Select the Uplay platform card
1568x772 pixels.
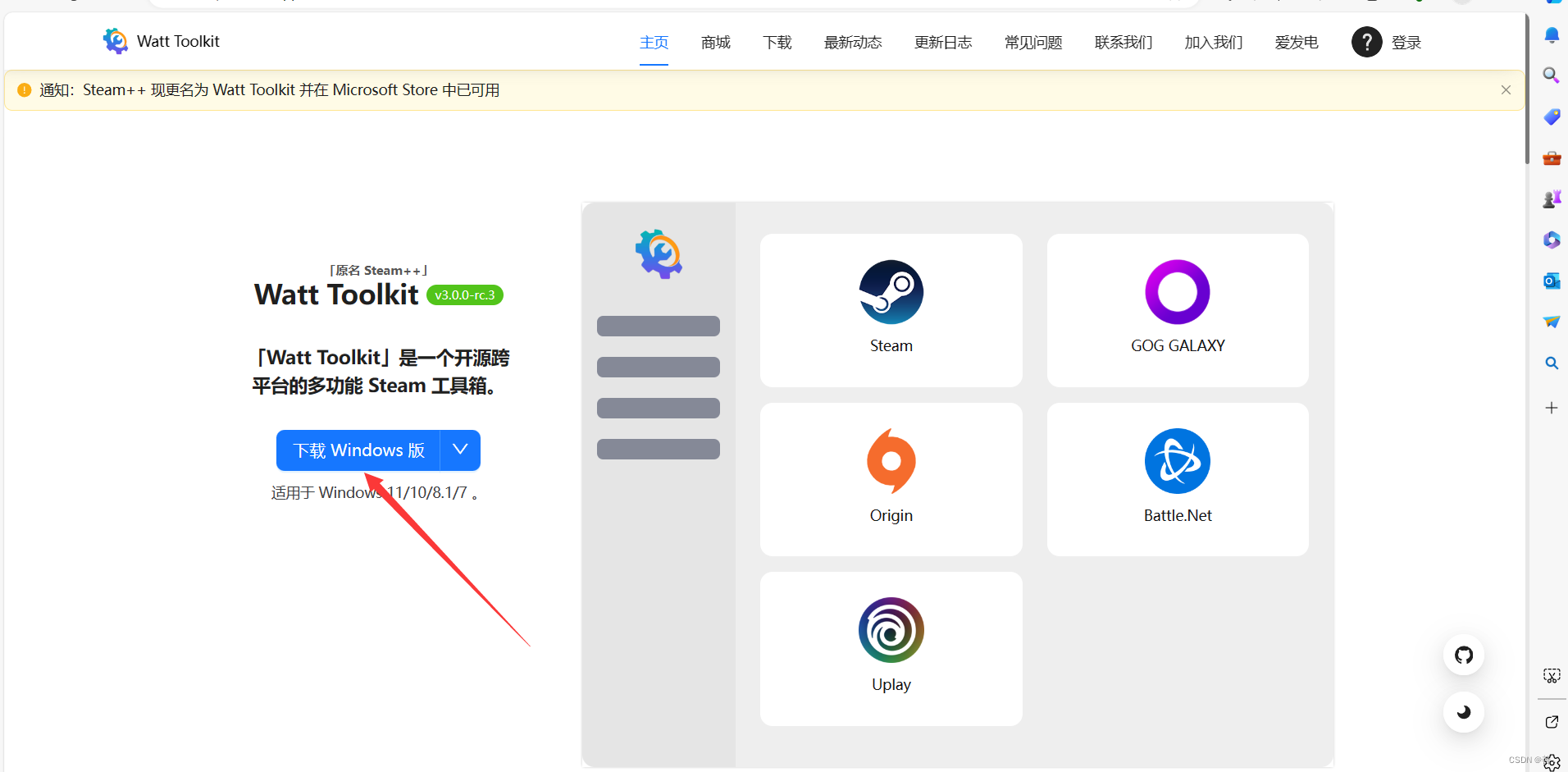tap(891, 648)
